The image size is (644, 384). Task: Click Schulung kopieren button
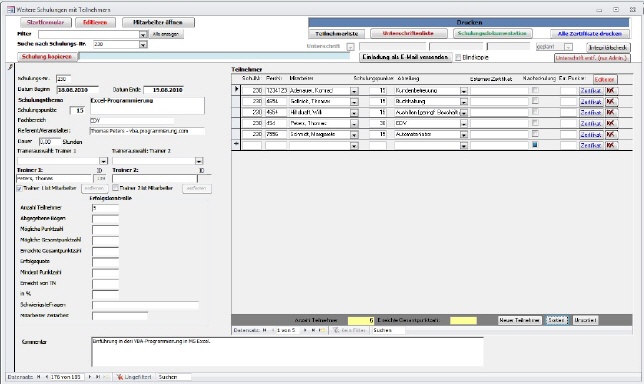[47, 57]
